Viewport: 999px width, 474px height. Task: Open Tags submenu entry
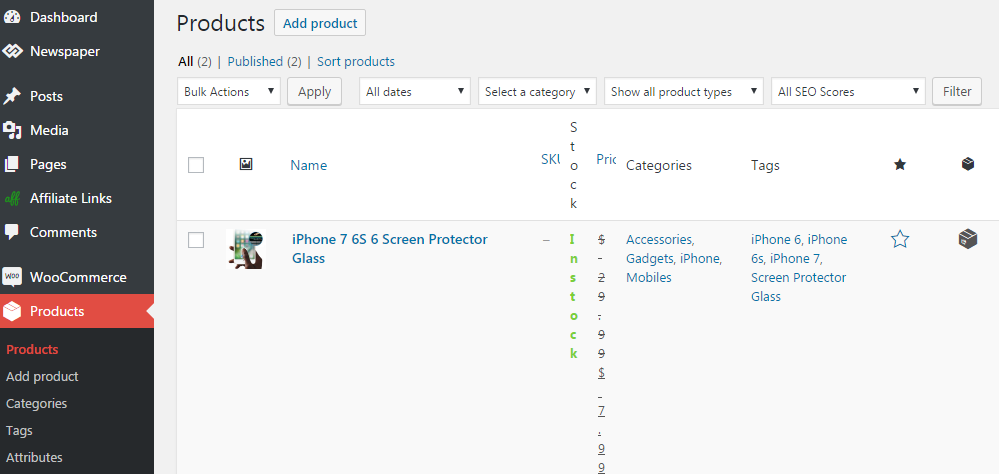pyautogui.click(x=19, y=431)
